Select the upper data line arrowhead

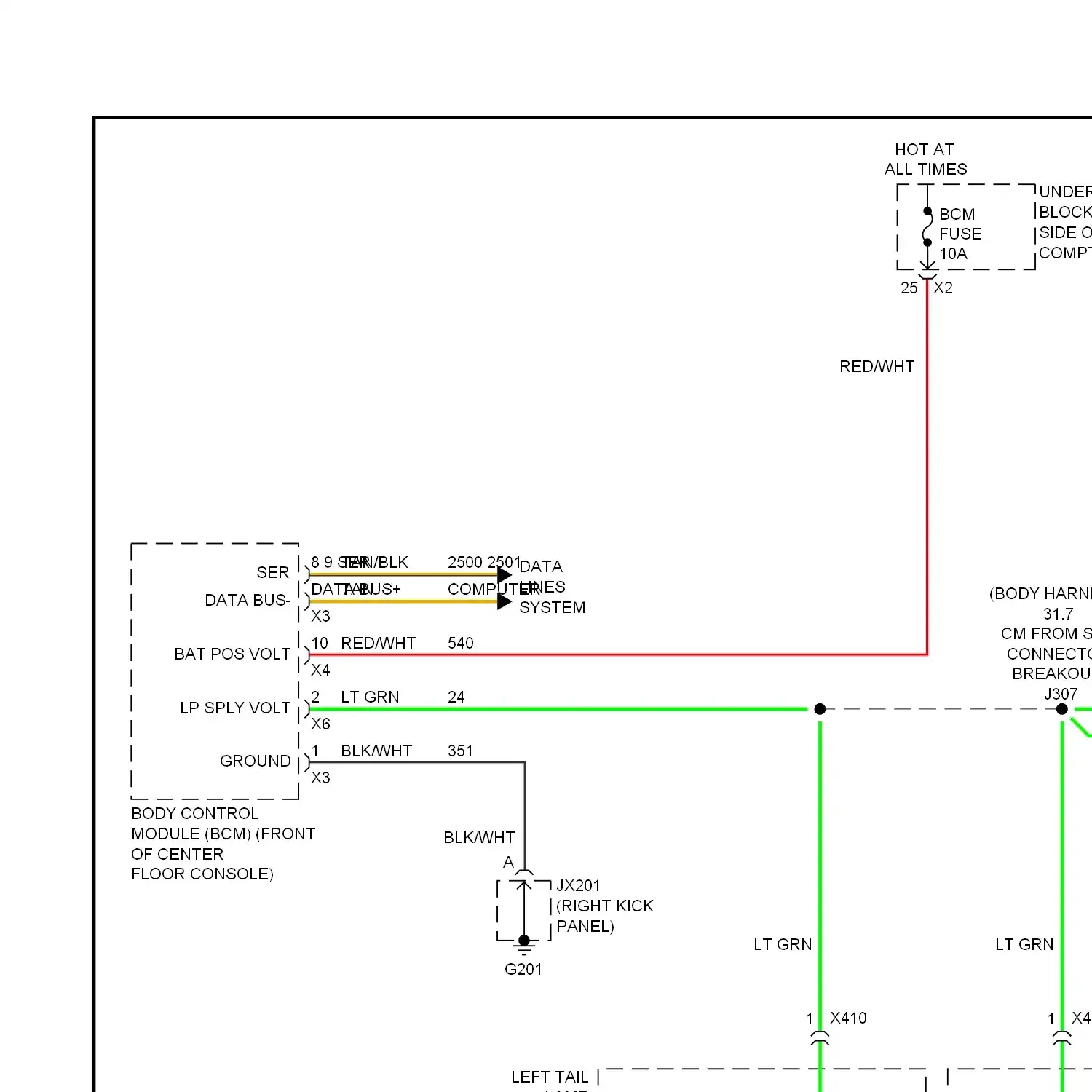pos(505,575)
